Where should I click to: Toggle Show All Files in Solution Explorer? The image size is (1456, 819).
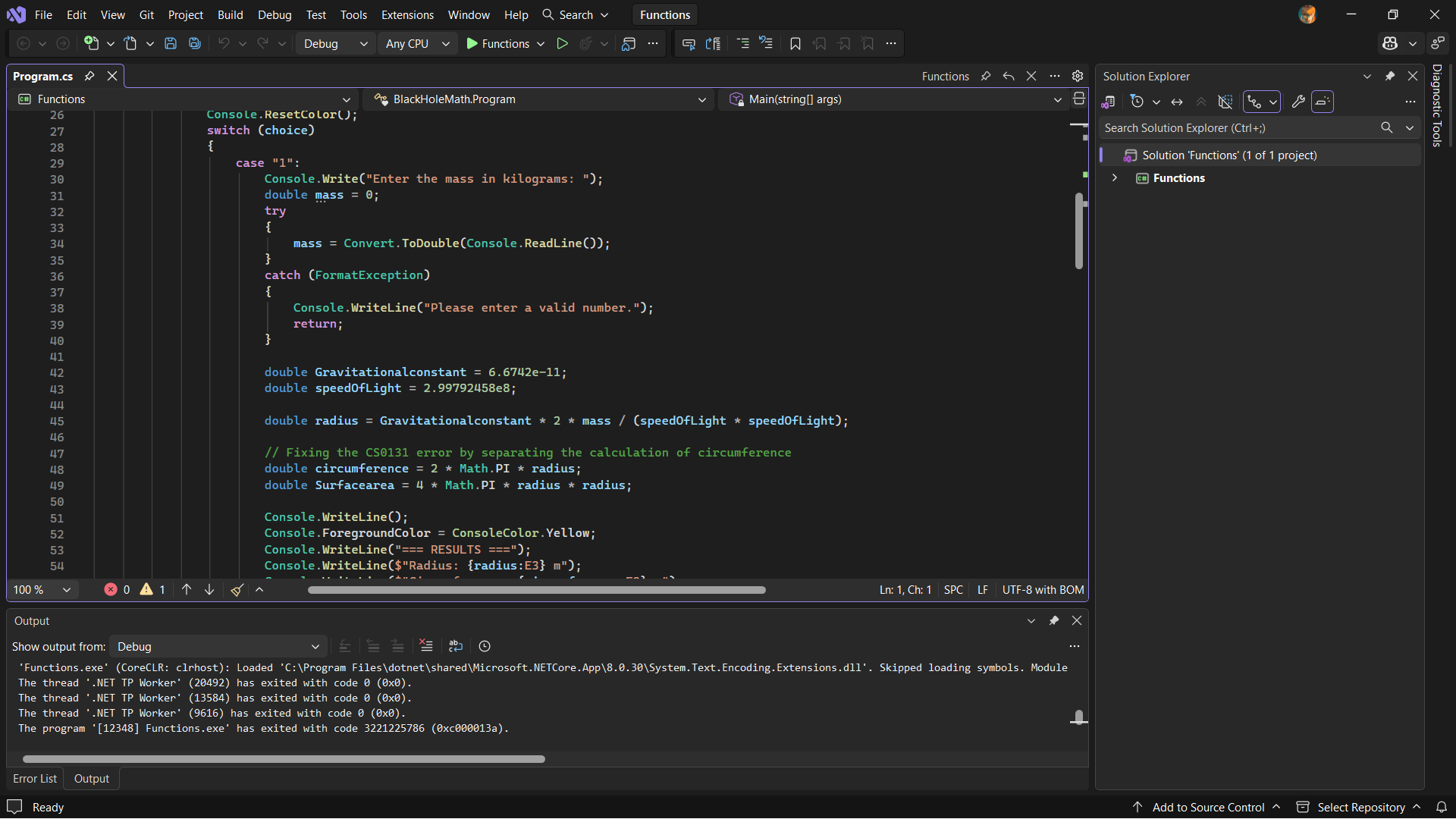(x=1225, y=102)
